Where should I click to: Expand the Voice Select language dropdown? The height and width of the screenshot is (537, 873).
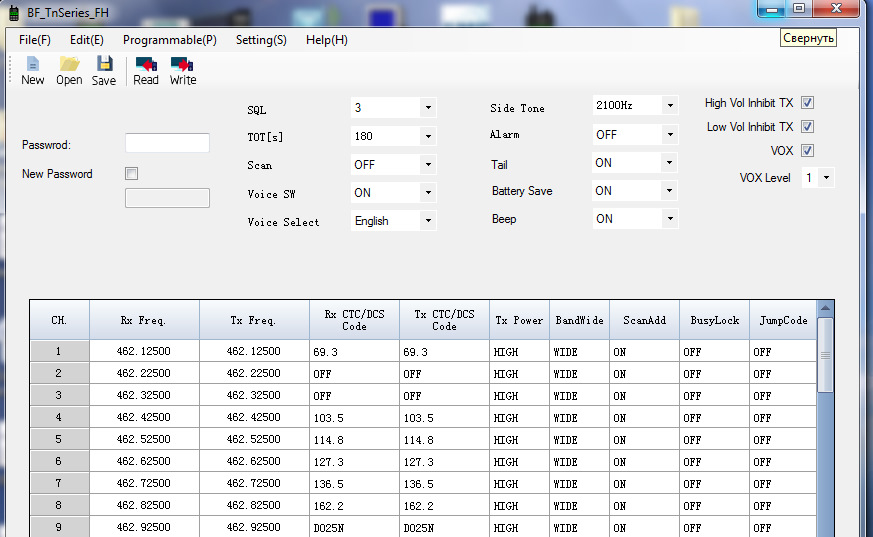tap(427, 221)
